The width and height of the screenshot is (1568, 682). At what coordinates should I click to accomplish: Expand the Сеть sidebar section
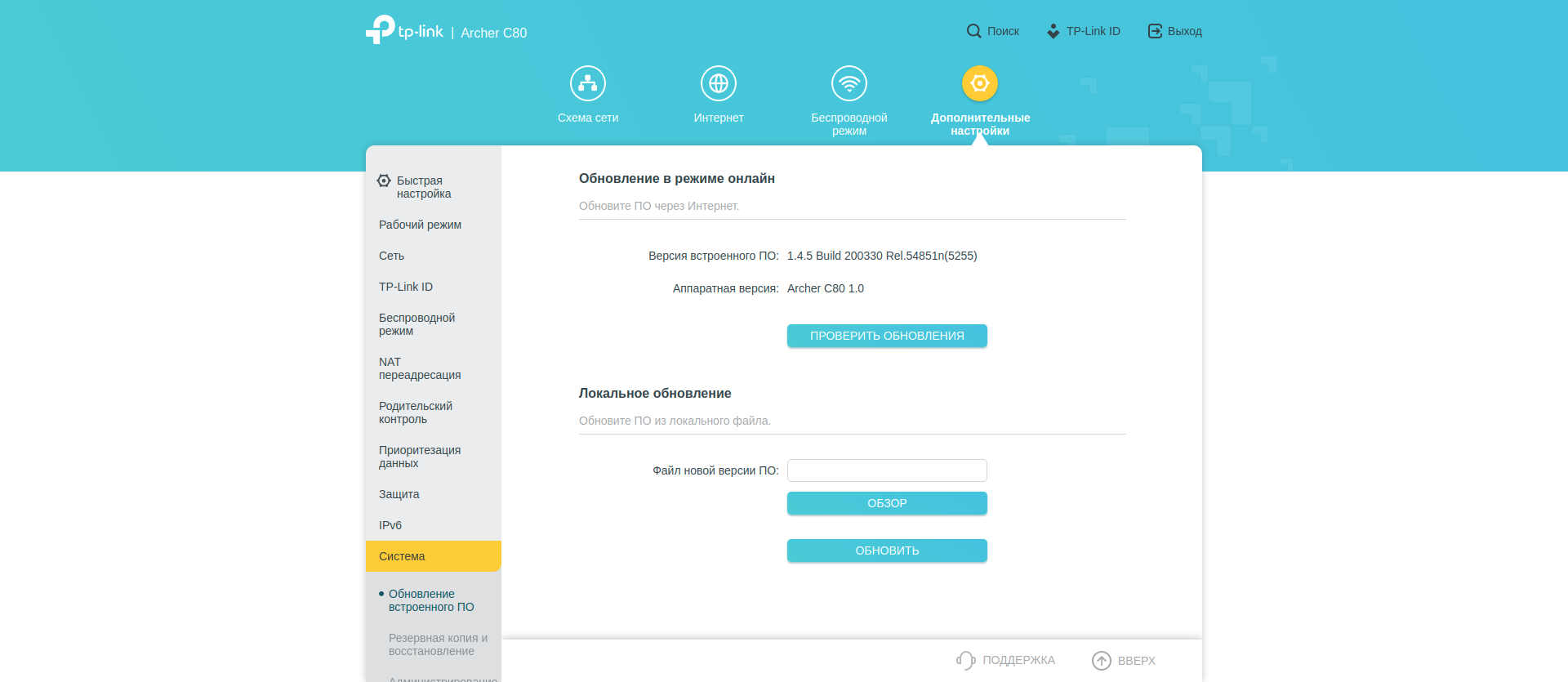[x=392, y=256]
